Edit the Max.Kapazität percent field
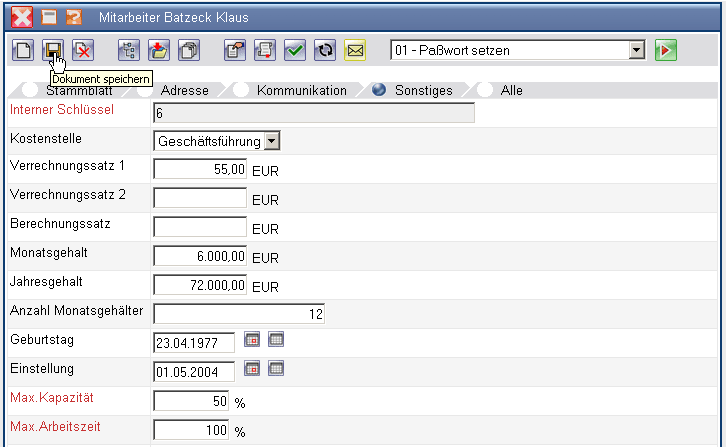The width and height of the screenshot is (726, 447). [x=191, y=401]
